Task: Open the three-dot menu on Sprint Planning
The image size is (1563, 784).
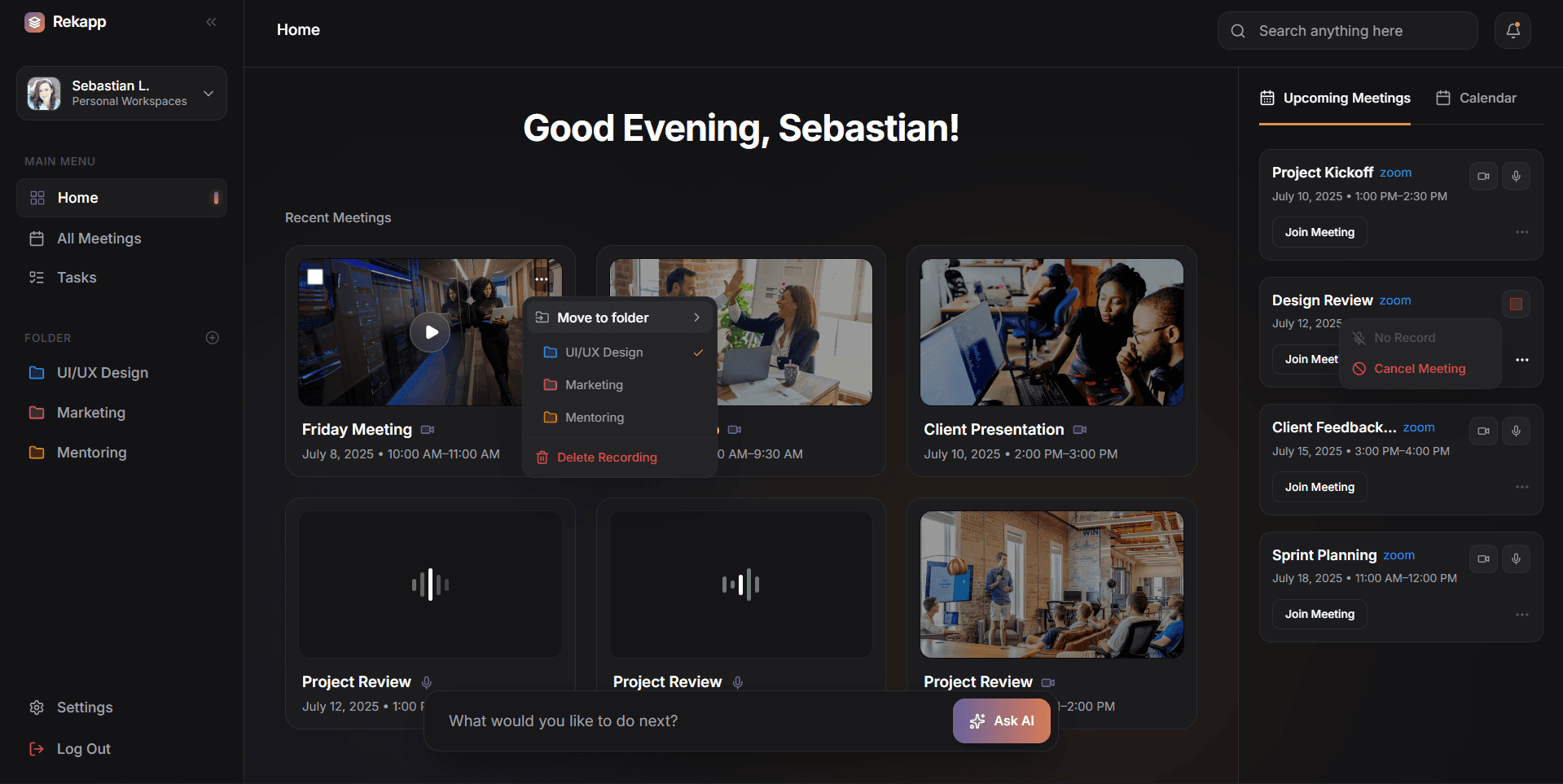Action: pos(1522,615)
